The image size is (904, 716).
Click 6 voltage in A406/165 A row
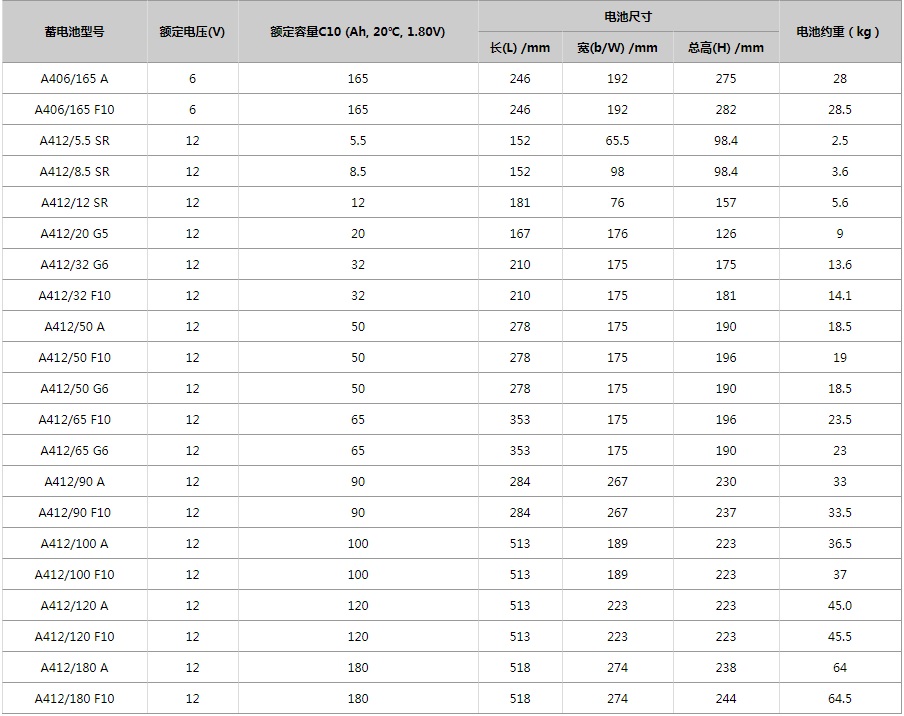click(192, 78)
